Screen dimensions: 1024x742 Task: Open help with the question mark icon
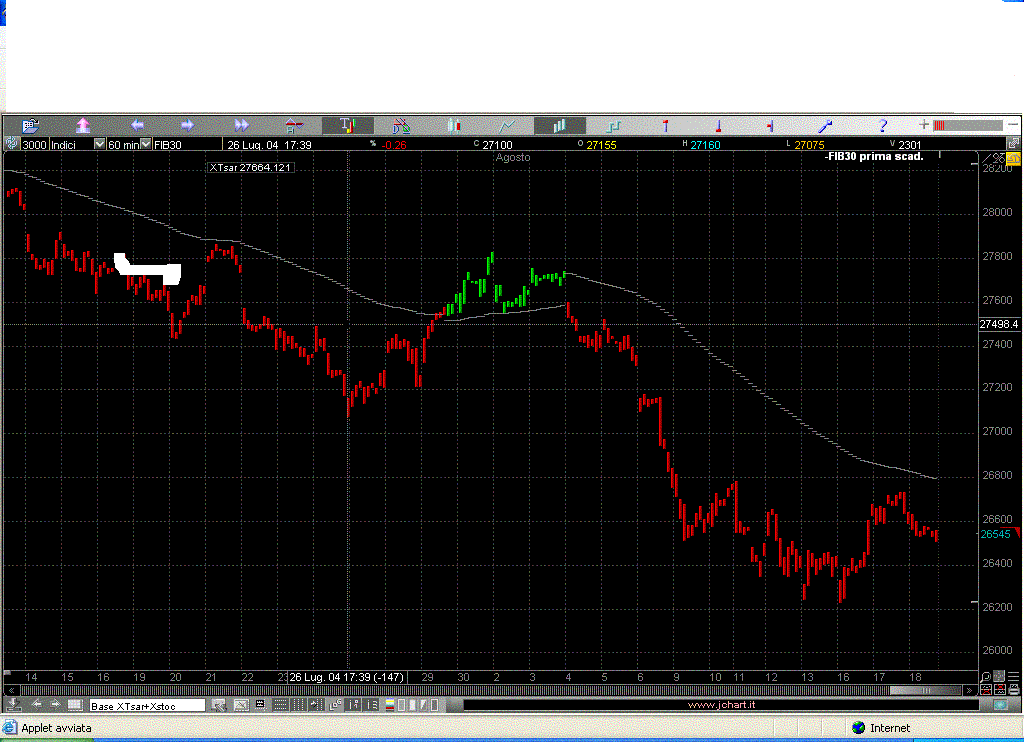point(882,126)
